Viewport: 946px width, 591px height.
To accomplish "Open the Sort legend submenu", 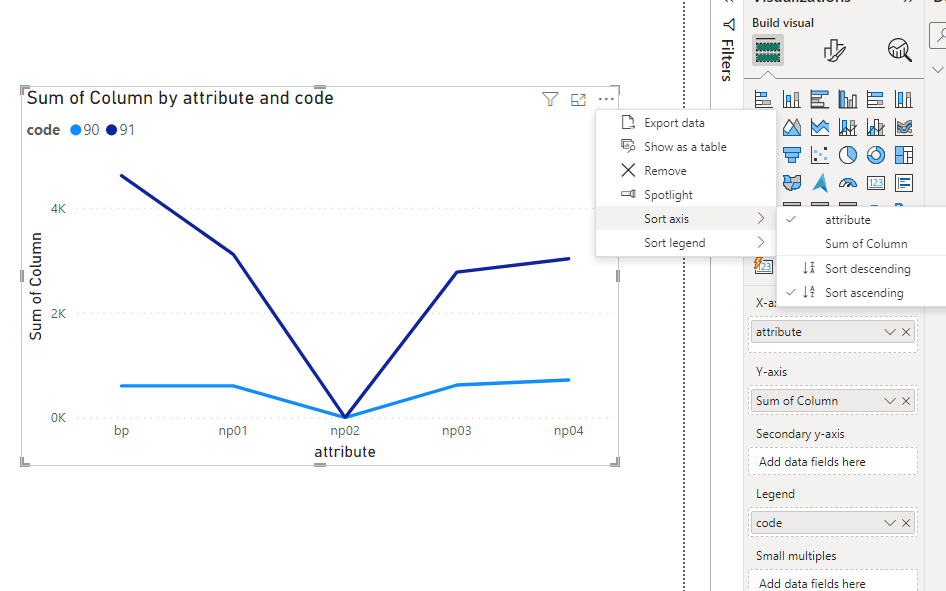I will (x=685, y=242).
